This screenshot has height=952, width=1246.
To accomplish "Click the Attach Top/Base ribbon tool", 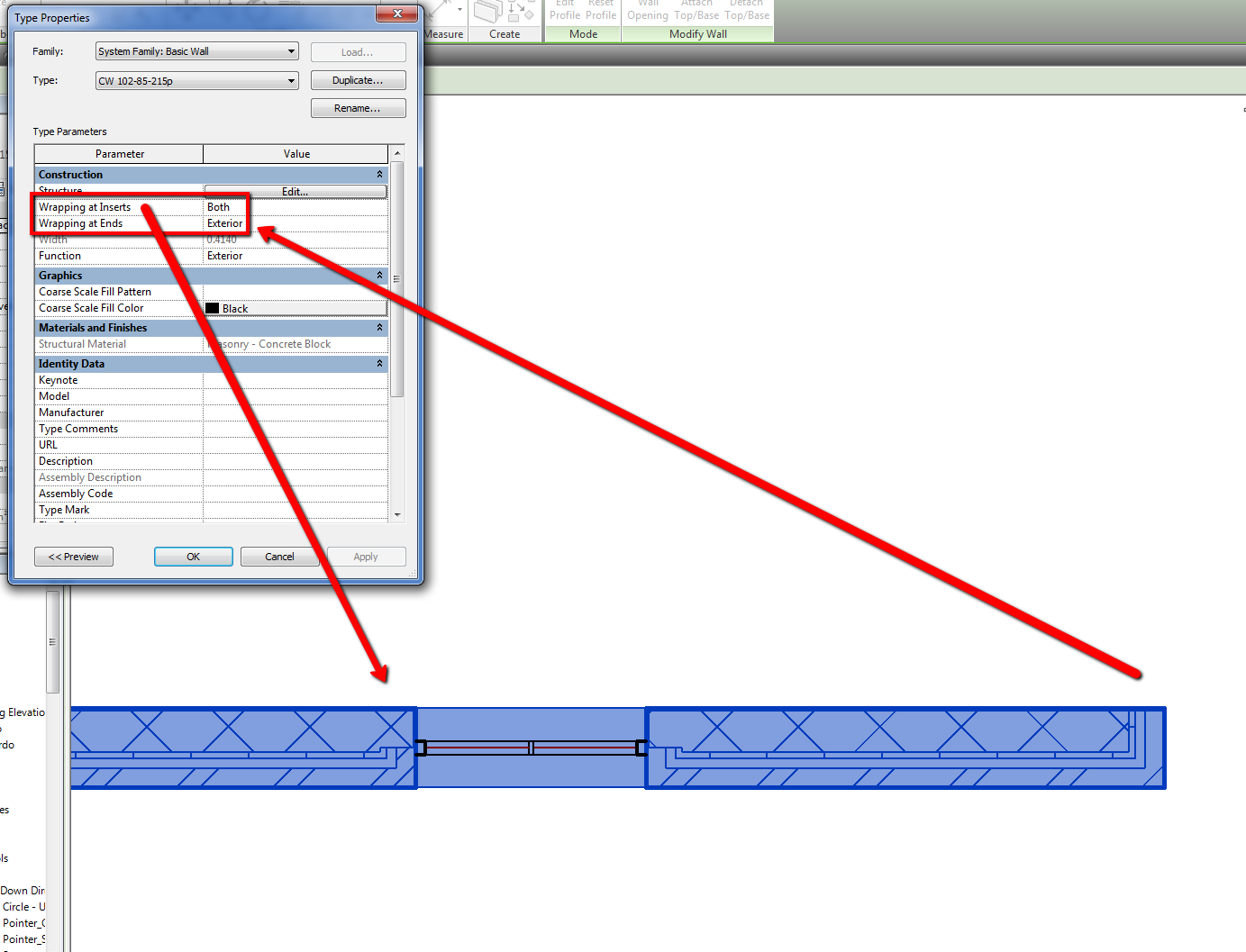I will pyautogui.click(x=696, y=10).
